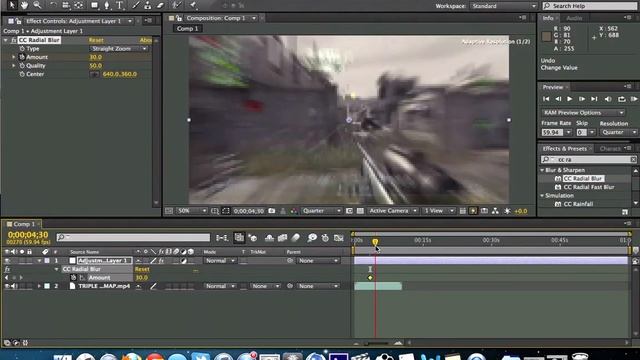Toggle the Amount stopwatch in Effect Controls
Image resolution: width=640 pixels, height=360 pixels.
22,57
